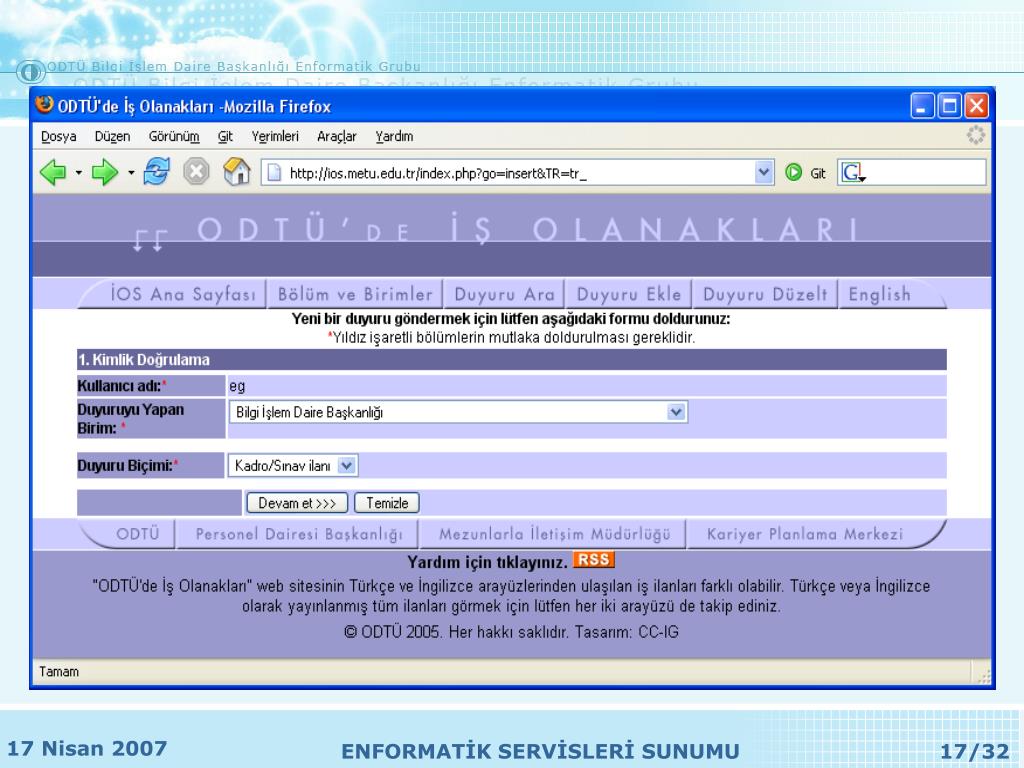Open the Git menu

225,136
